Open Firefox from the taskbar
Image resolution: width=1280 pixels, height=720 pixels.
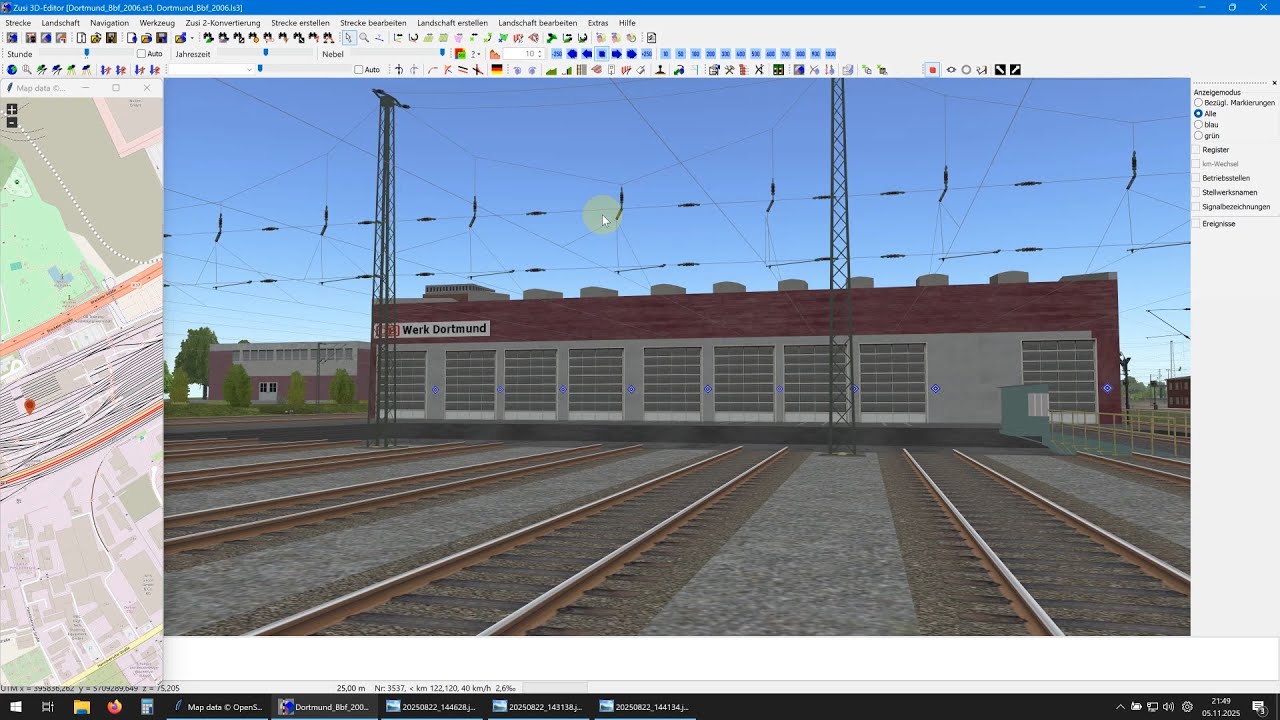[114, 707]
